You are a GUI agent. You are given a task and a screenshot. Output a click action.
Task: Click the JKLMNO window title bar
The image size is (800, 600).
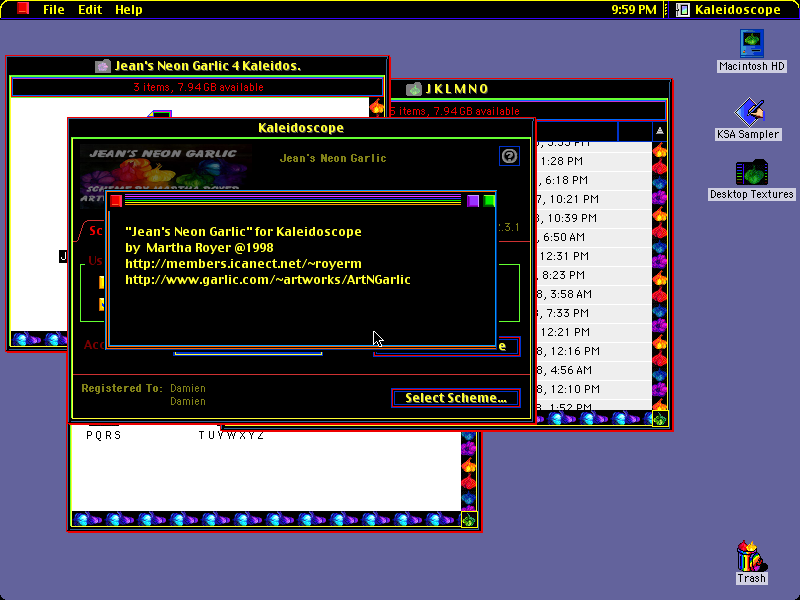pyautogui.click(x=531, y=89)
